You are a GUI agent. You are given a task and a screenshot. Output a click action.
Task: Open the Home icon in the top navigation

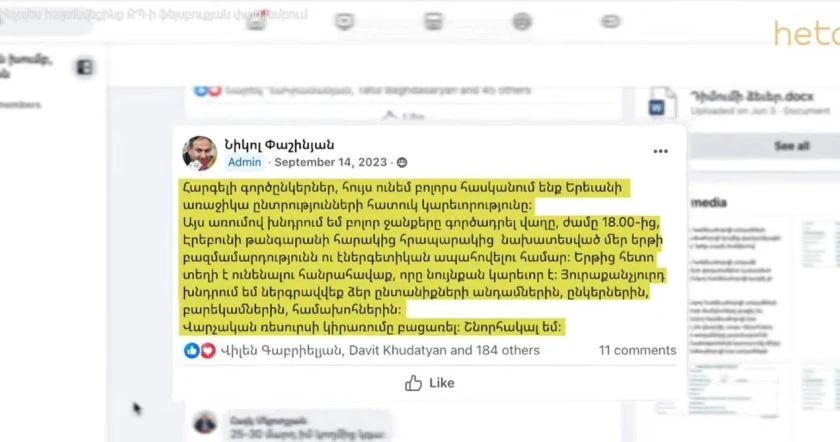[256, 21]
